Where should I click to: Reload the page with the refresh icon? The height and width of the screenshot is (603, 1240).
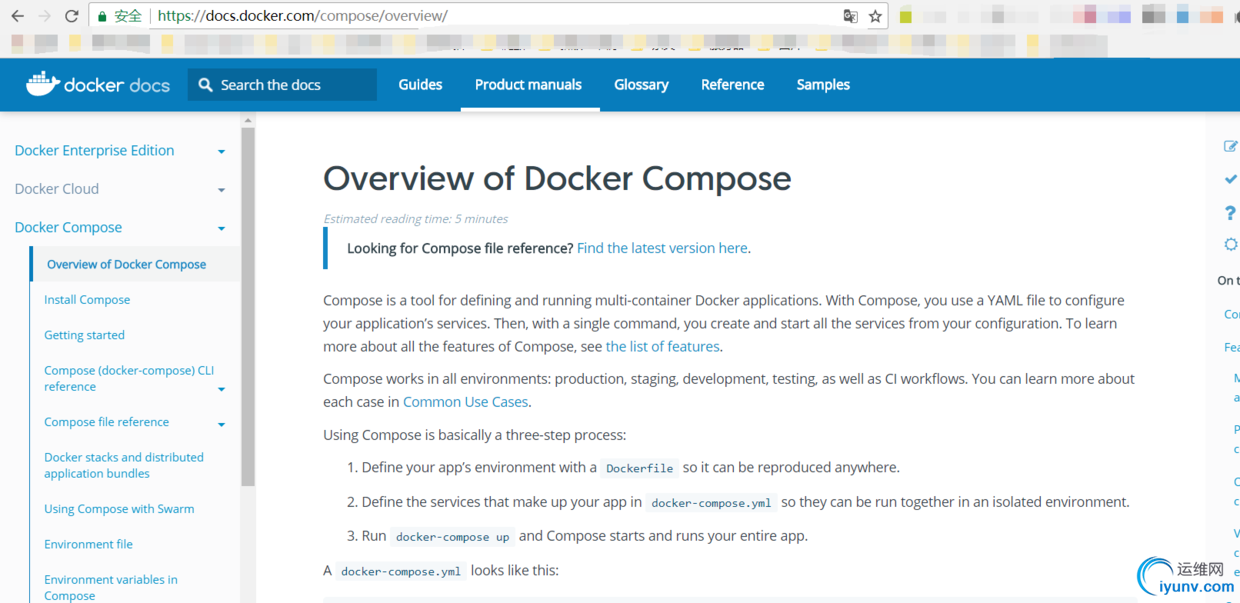point(71,16)
